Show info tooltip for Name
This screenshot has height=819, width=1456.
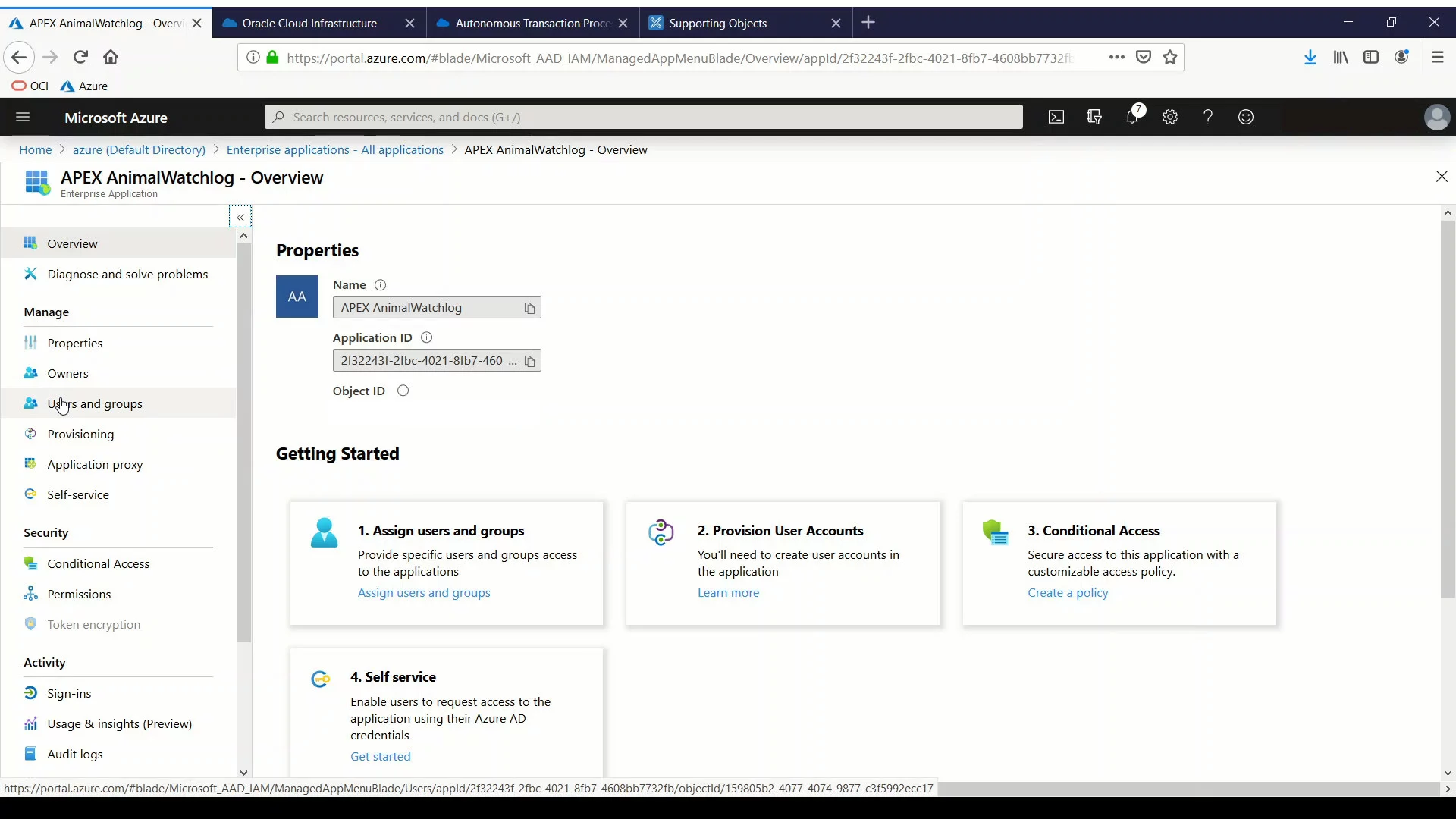coord(381,285)
